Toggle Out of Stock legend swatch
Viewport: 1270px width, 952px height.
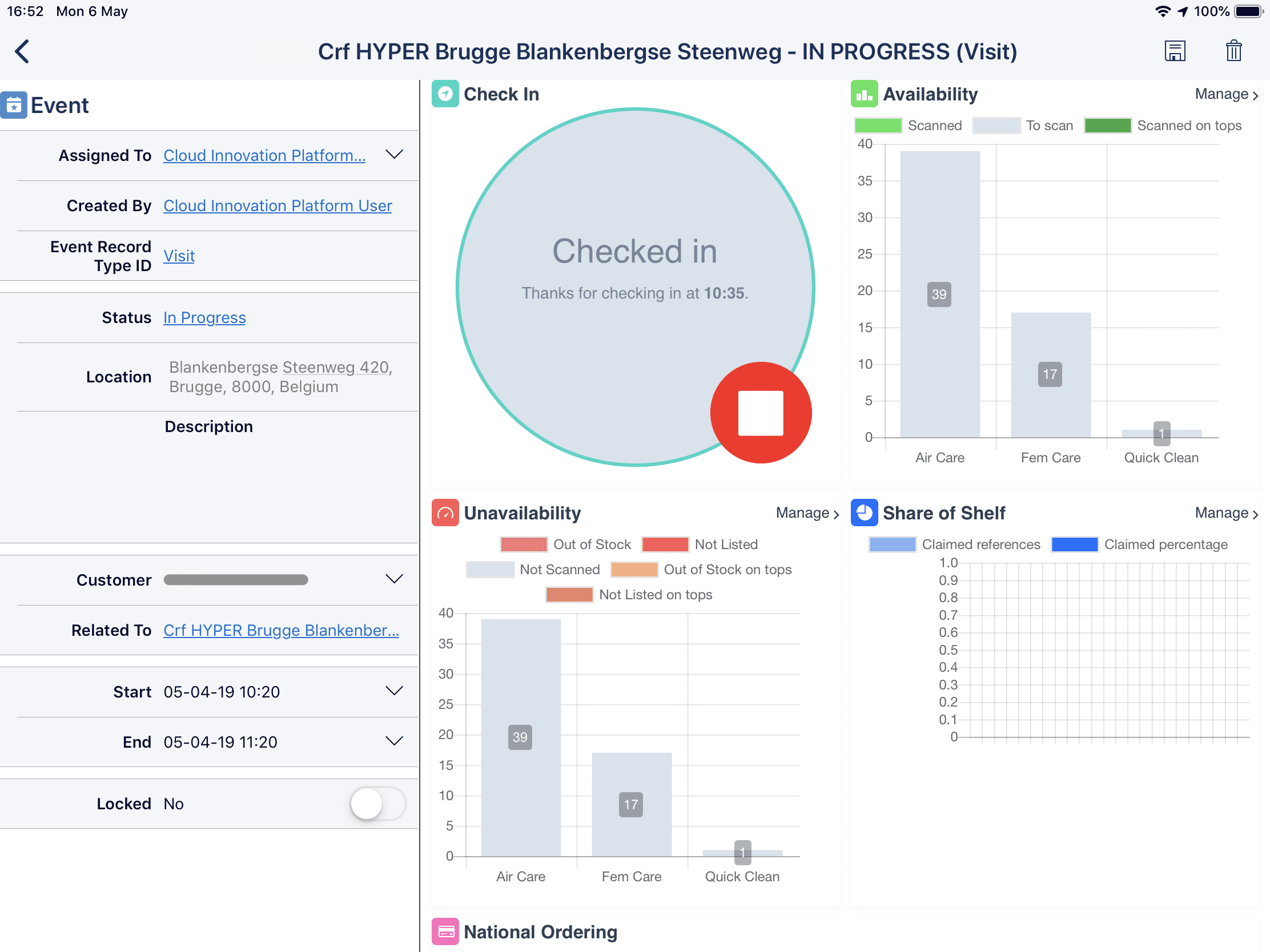(x=524, y=544)
